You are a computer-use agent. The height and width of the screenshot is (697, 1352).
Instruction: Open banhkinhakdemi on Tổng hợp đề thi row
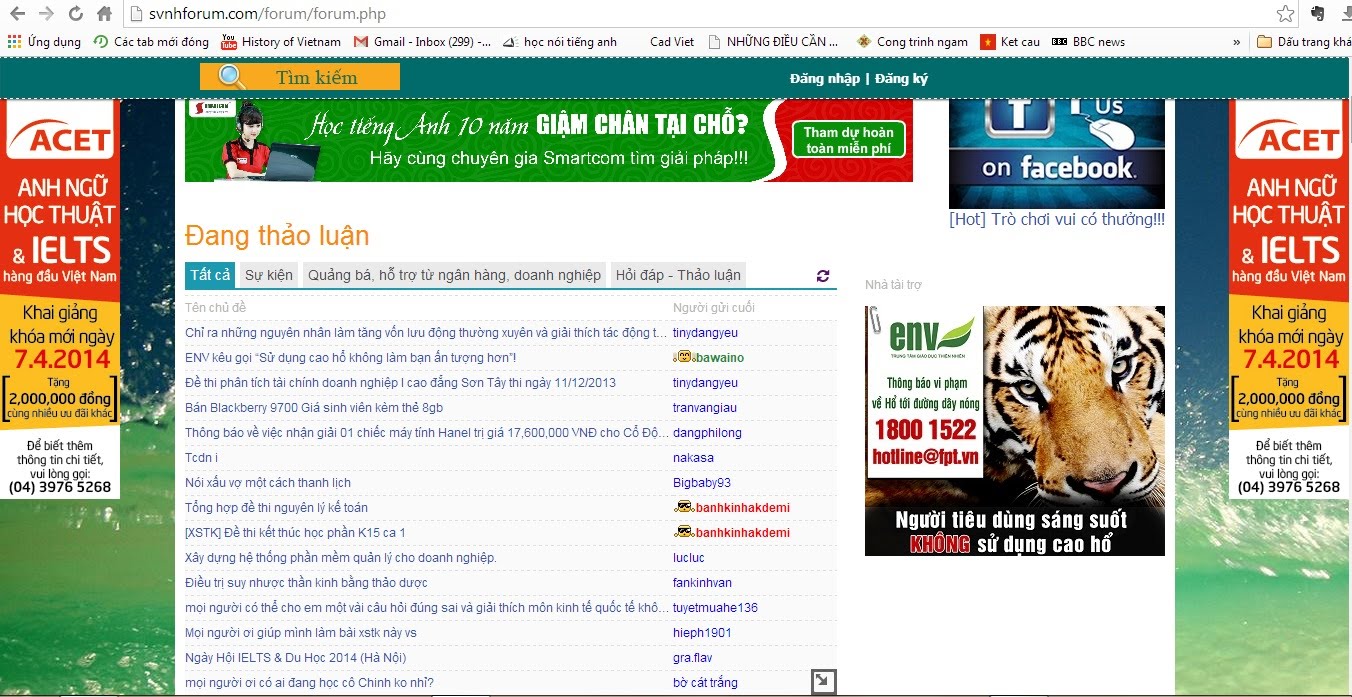coord(742,508)
